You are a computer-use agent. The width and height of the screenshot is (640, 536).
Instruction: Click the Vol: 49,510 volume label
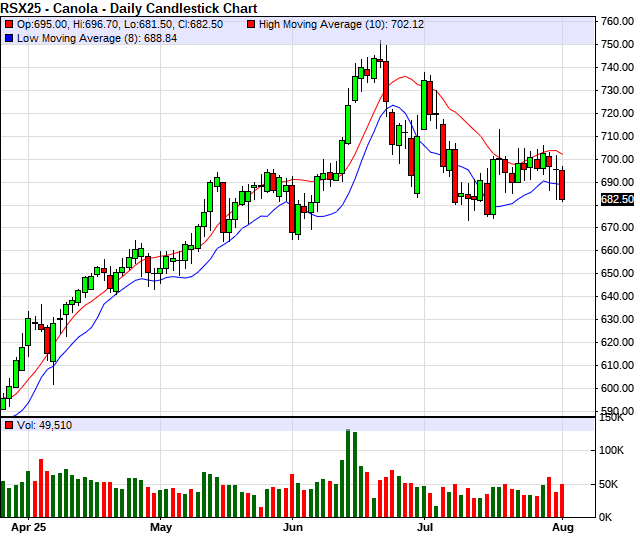44,426
